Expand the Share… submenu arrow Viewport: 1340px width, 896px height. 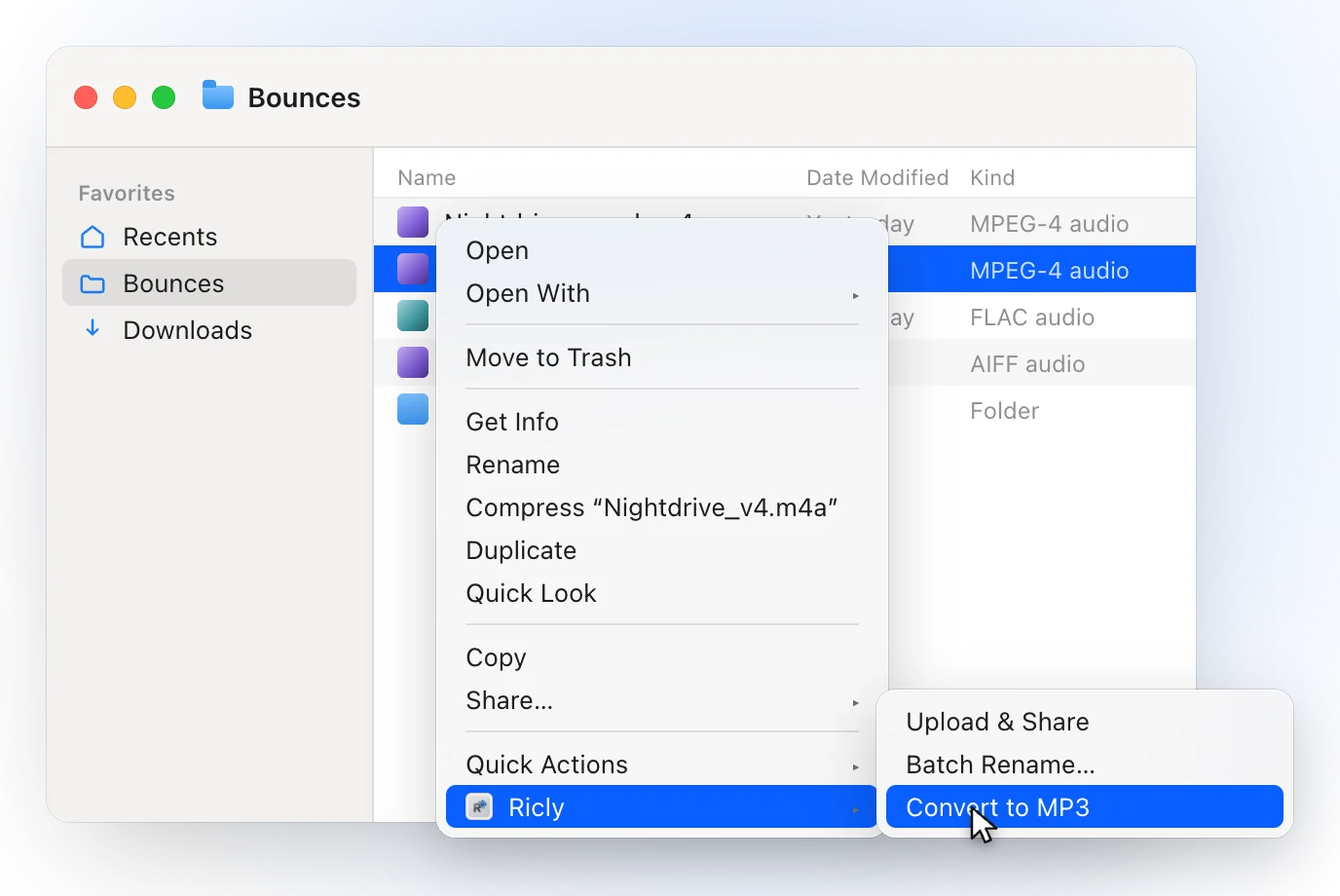click(x=856, y=702)
